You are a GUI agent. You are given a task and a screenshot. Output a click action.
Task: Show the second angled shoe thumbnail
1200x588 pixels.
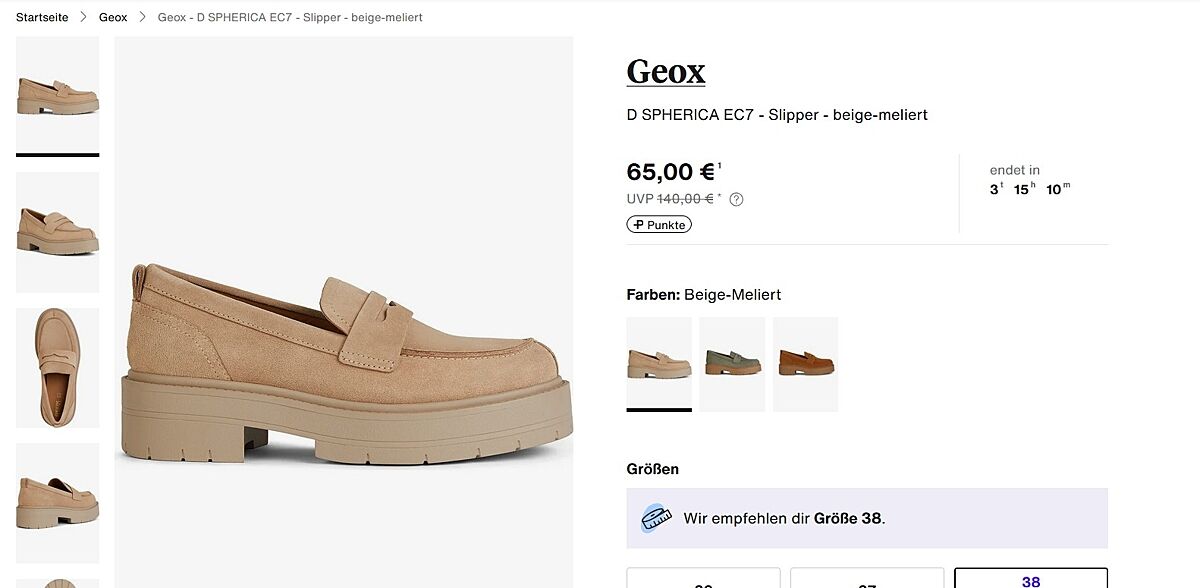58,232
